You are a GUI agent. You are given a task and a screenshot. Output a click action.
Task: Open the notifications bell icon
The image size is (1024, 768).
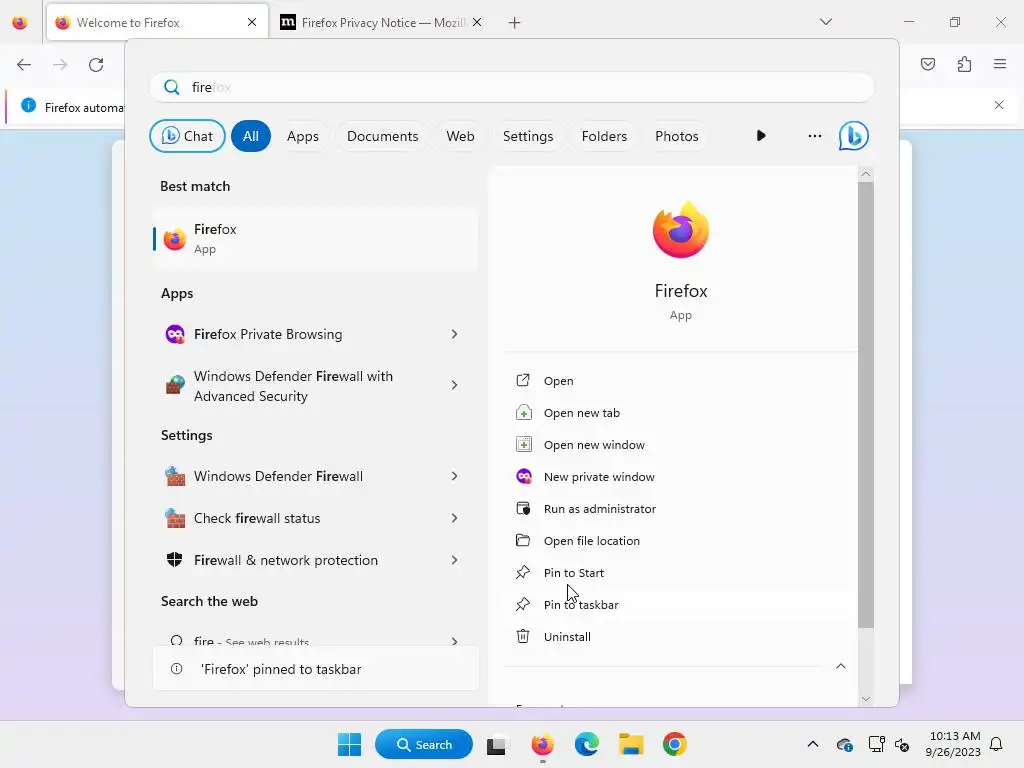coord(996,744)
